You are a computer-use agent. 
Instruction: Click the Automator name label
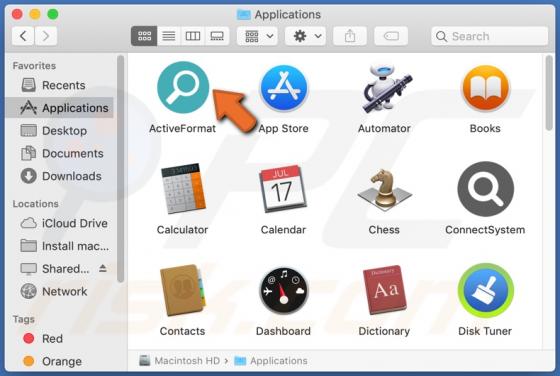coord(384,129)
